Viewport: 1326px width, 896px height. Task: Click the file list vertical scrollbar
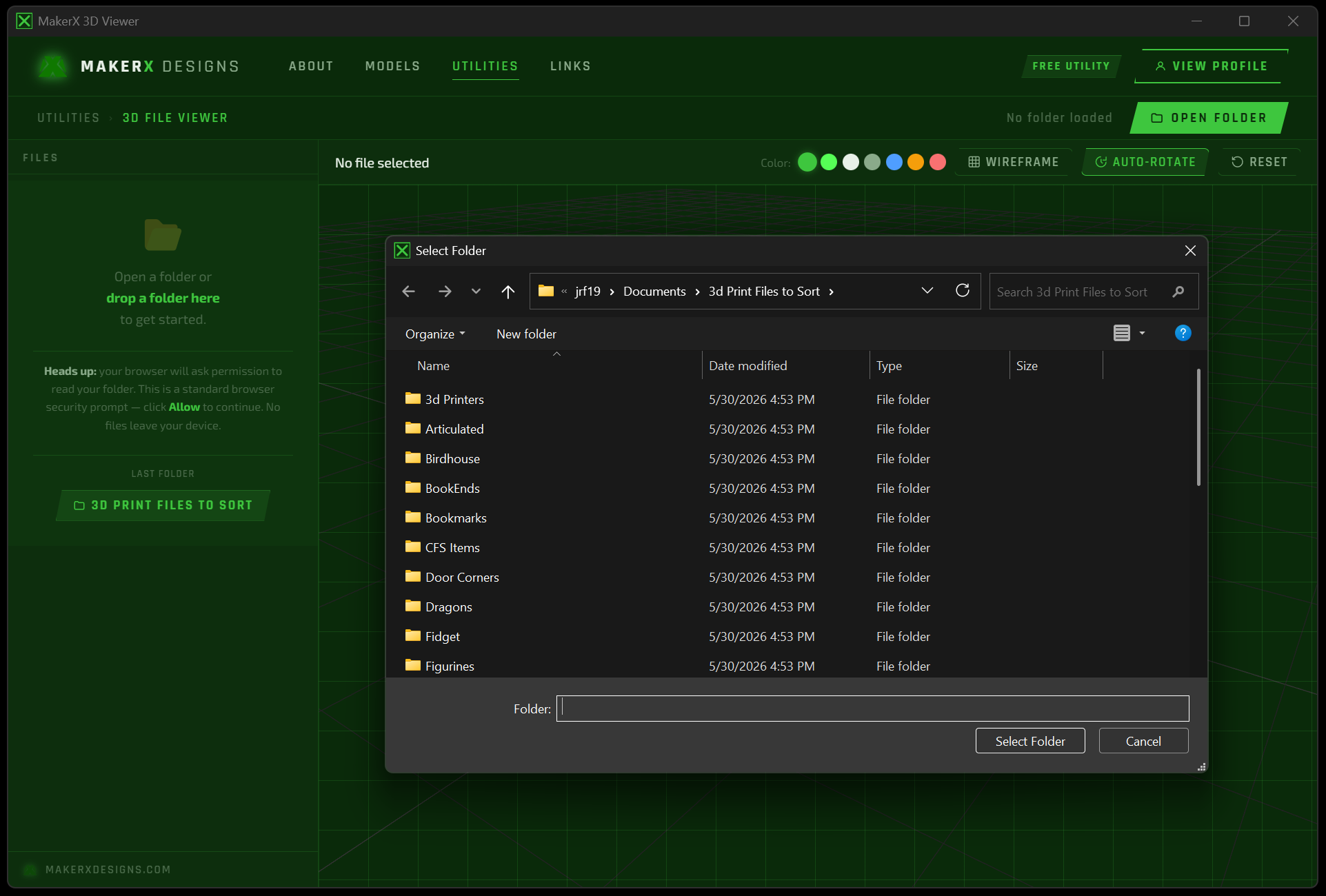[x=1198, y=427]
